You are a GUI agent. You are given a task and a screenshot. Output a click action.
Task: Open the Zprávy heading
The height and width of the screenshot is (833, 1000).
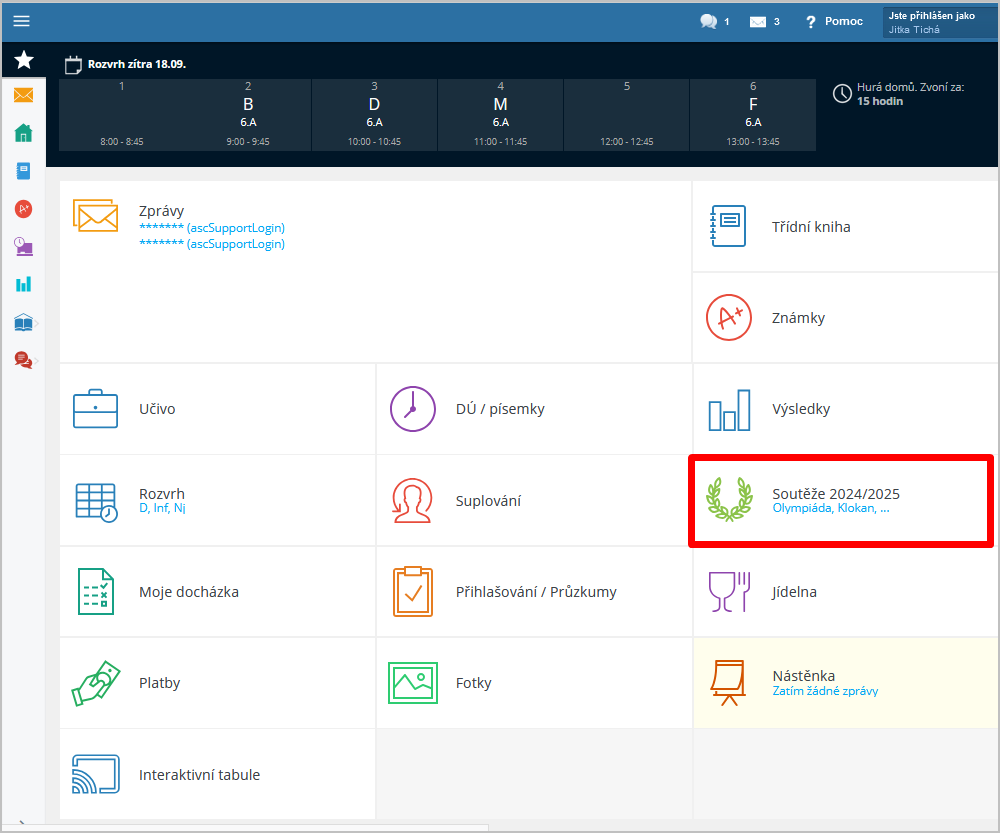[x=161, y=211]
